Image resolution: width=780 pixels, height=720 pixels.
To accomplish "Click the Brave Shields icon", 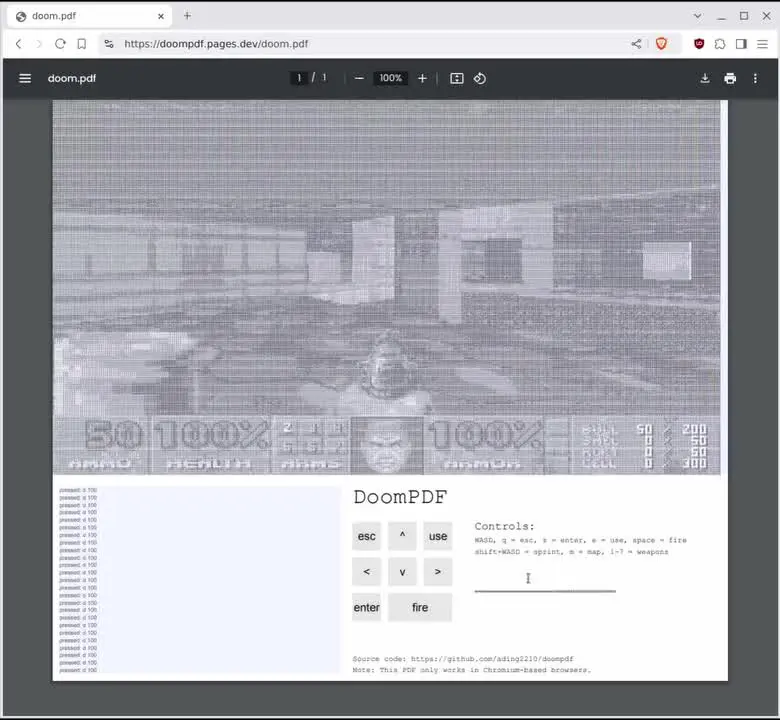I will coord(661,44).
